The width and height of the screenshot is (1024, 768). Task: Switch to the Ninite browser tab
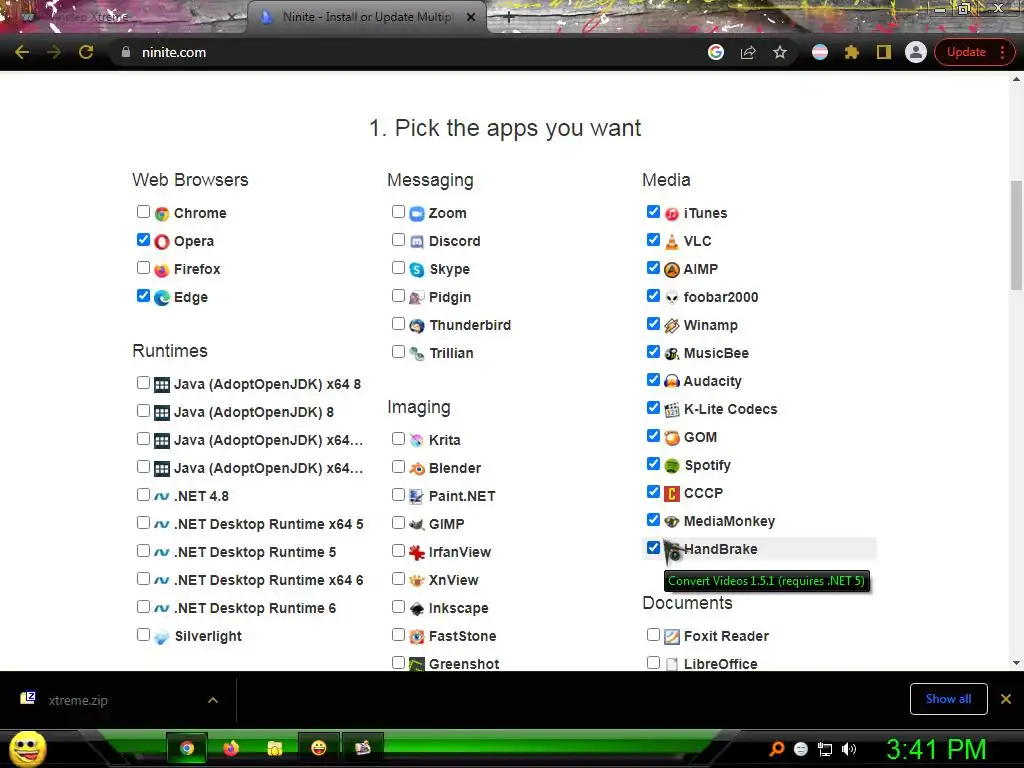coord(366,17)
